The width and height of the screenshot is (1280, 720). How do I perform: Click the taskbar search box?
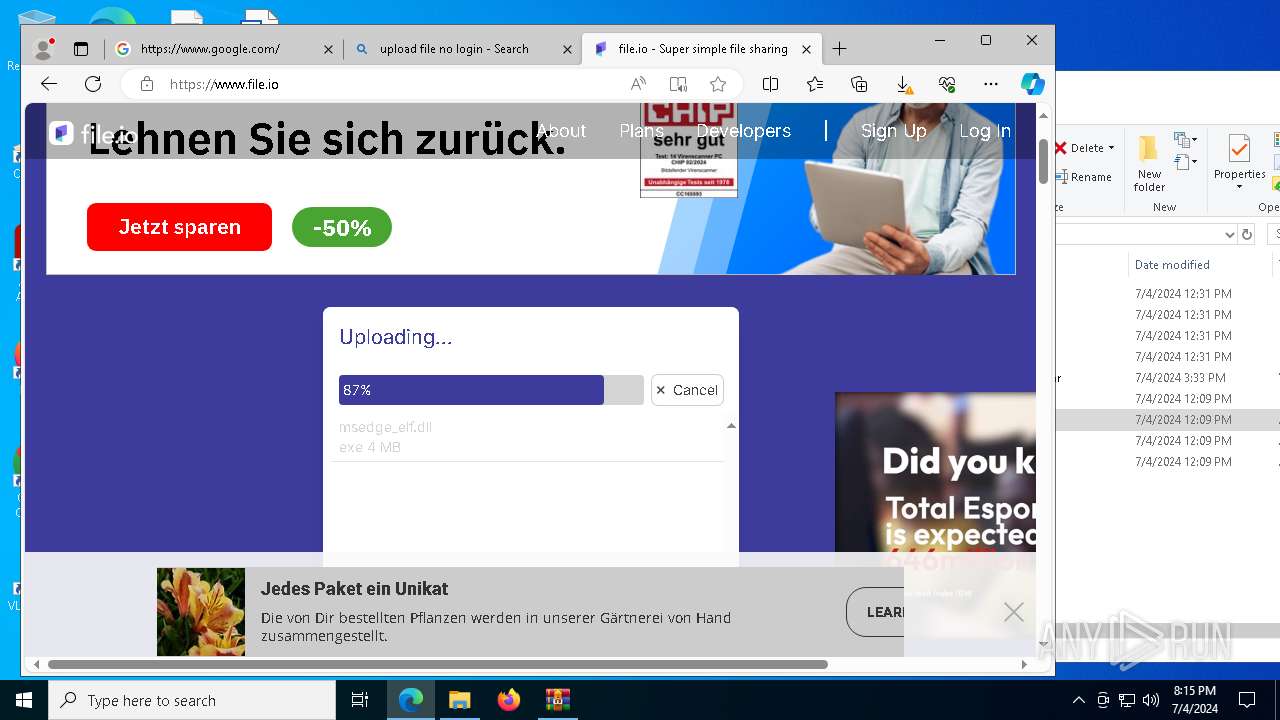(192, 700)
